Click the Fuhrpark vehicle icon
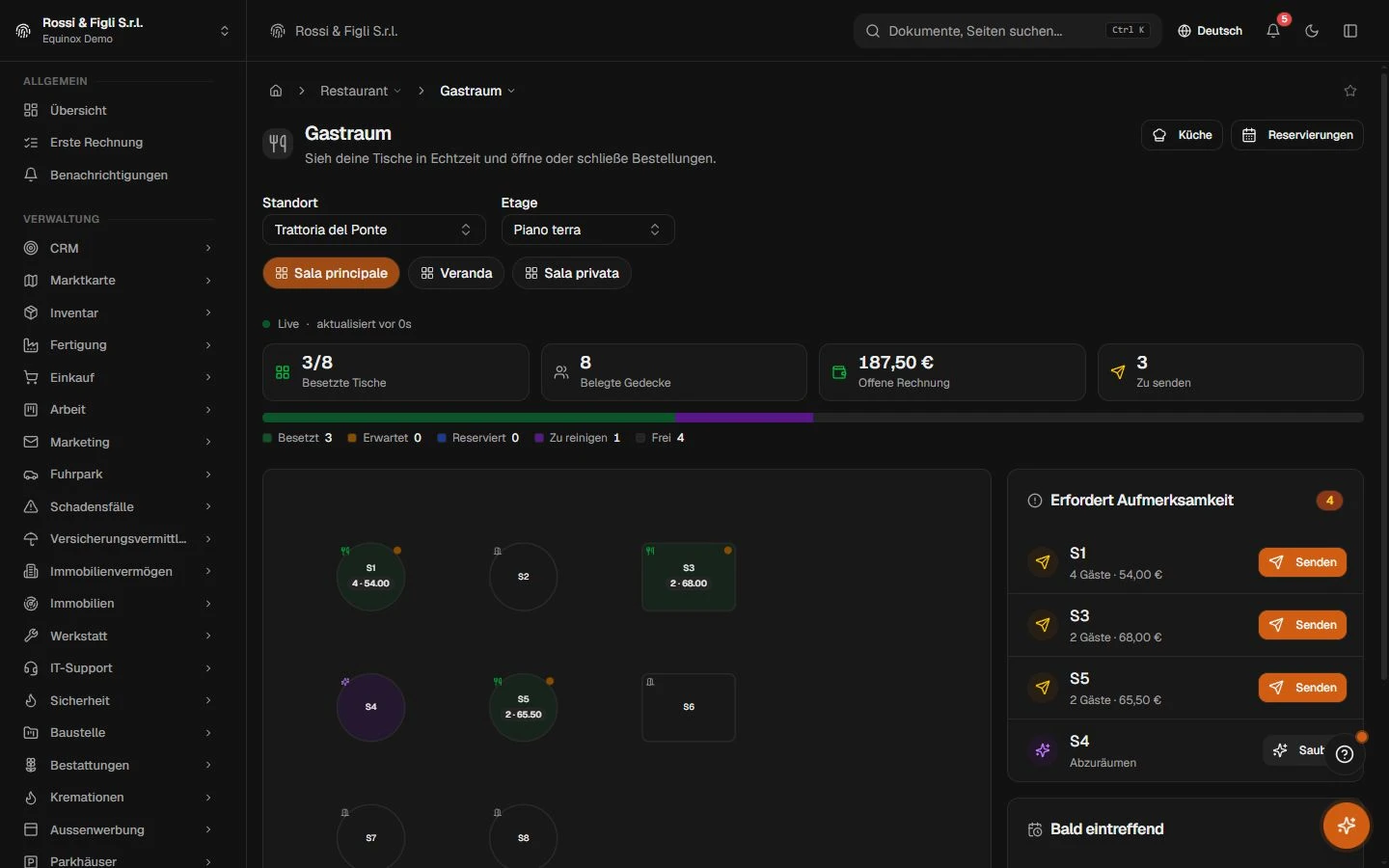Image resolution: width=1389 pixels, height=868 pixels. coord(31,475)
